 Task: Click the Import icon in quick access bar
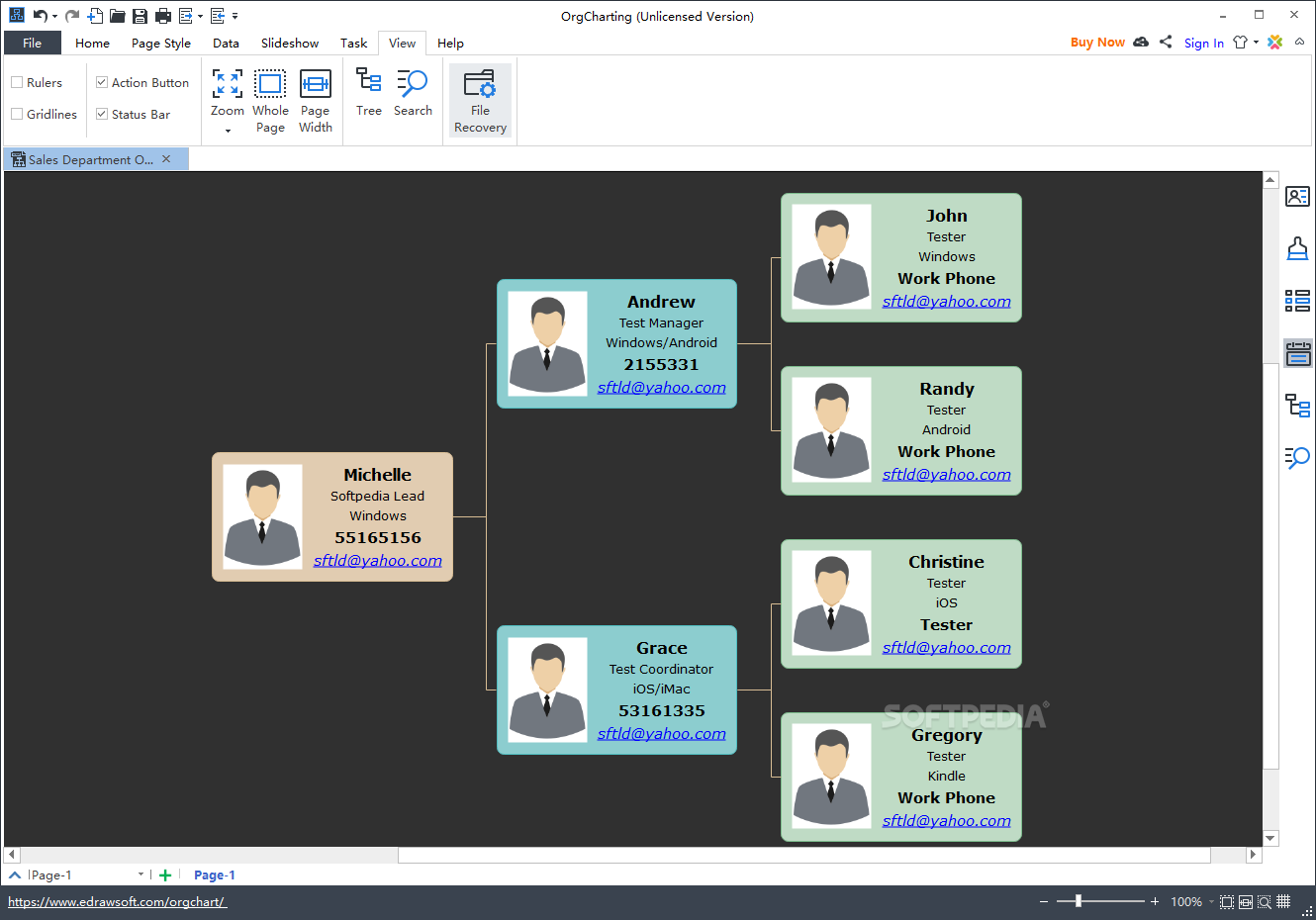[x=218, y=16]
